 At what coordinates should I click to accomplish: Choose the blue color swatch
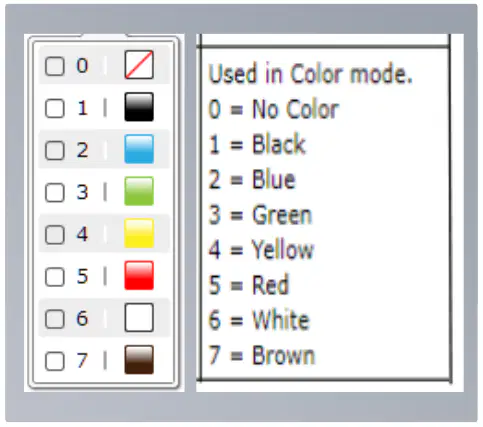coord(139,149)
